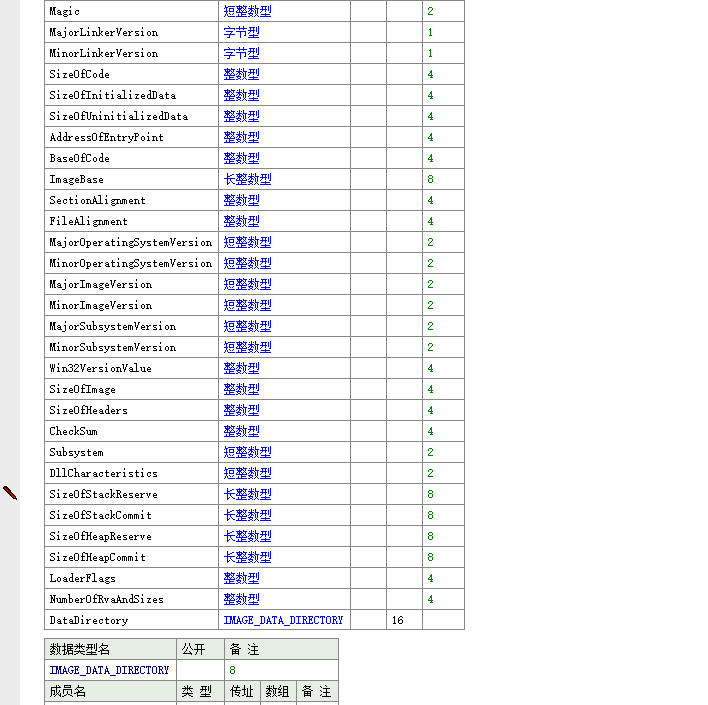The width and height of the screenshot is (708, 705).
Task: Select the SectionAlignment member cell
Action: [x=131, y=200]
